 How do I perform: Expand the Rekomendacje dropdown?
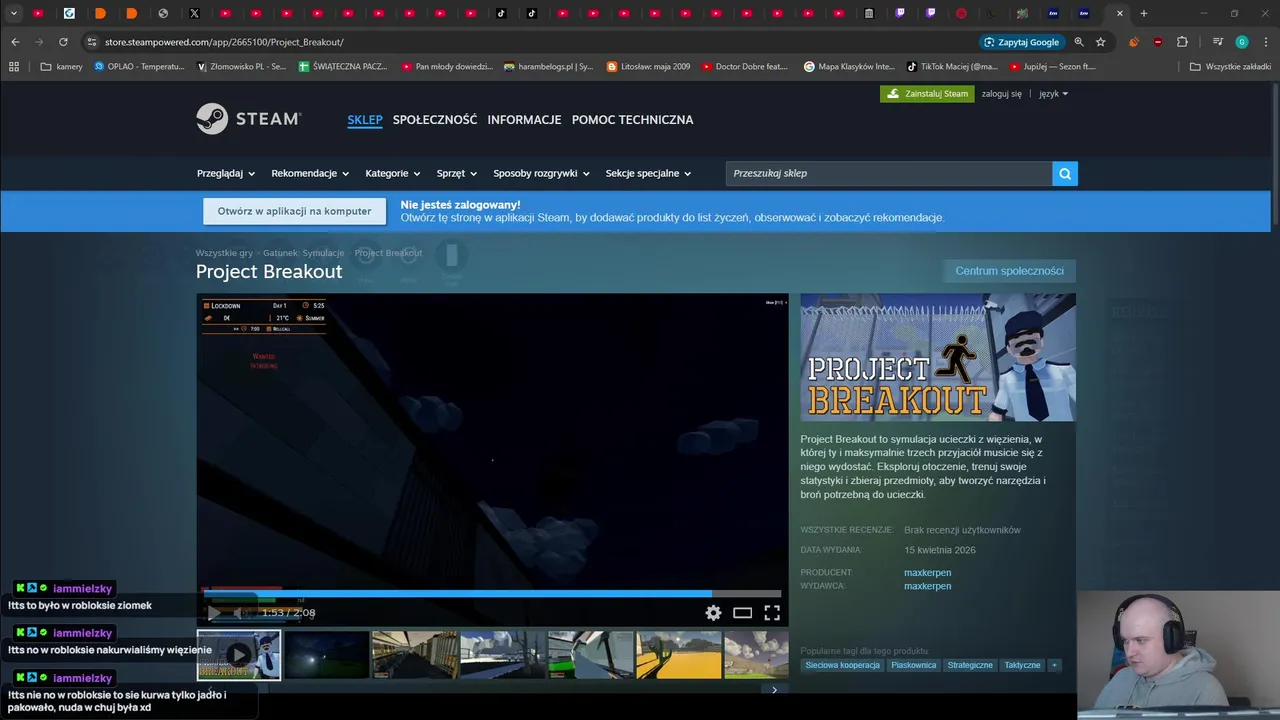point(310,173)
